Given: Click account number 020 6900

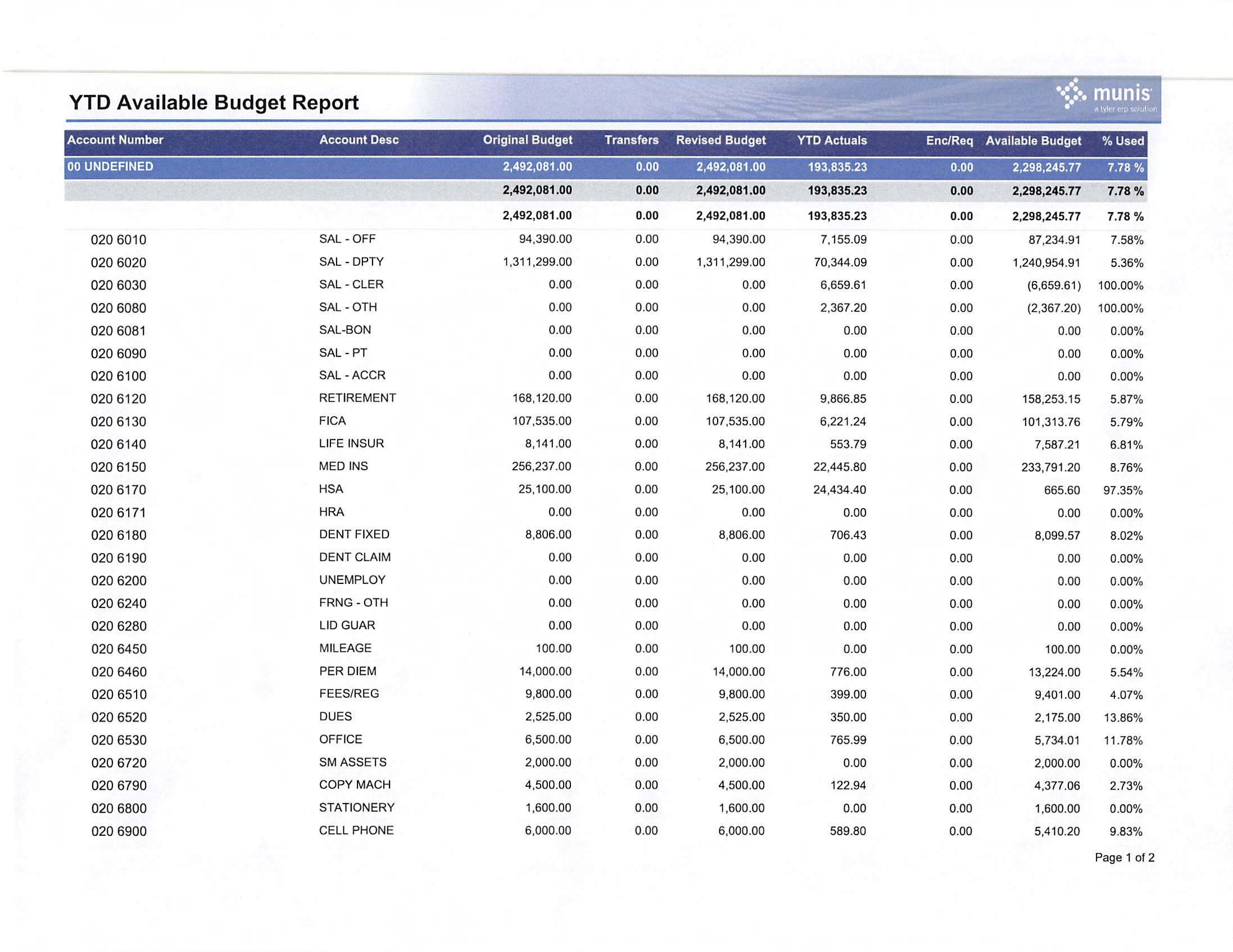Looking at the screenshot, I should click(x=119, y=831).
